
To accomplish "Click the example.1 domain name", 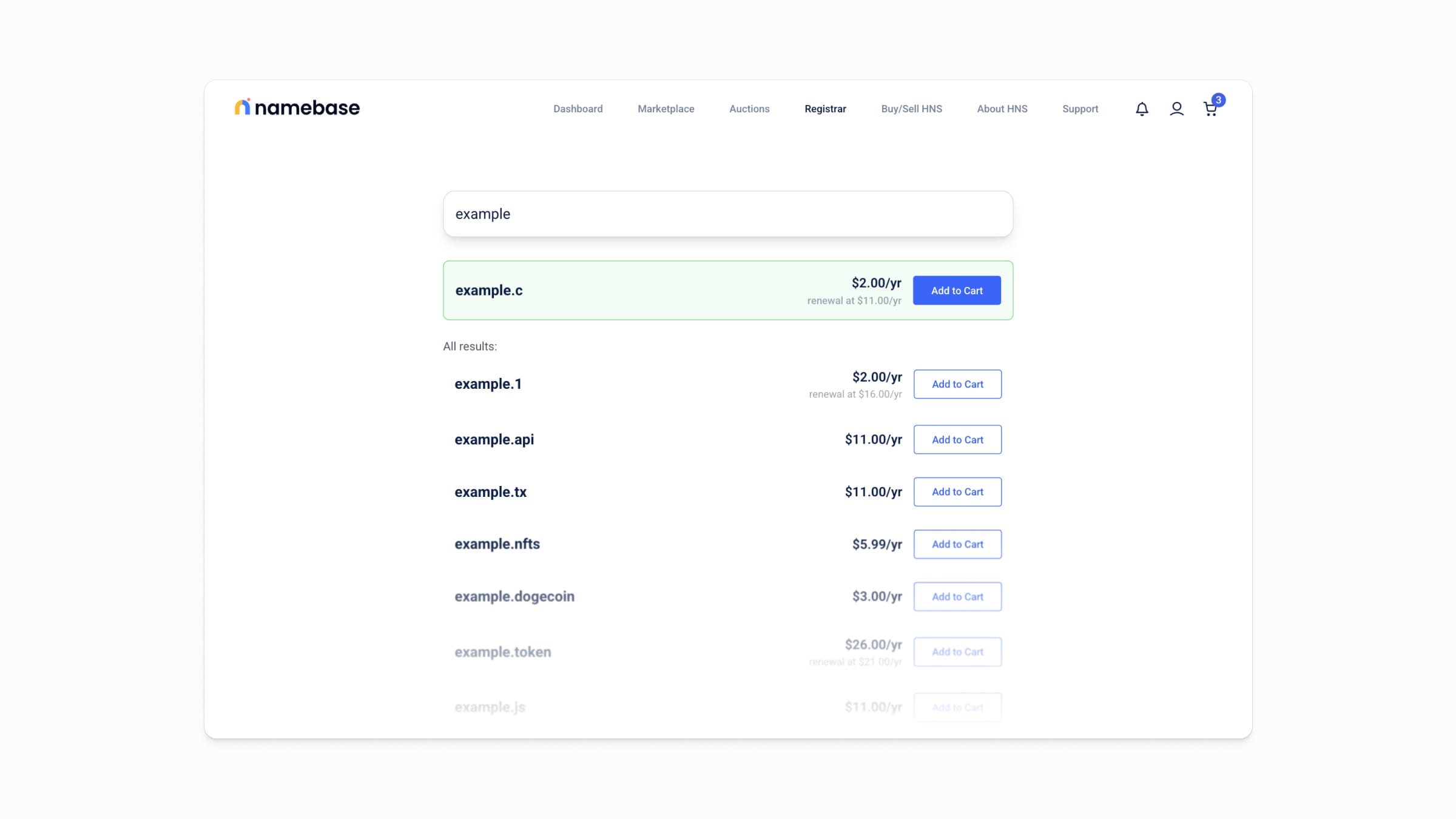I will [488, 384].
